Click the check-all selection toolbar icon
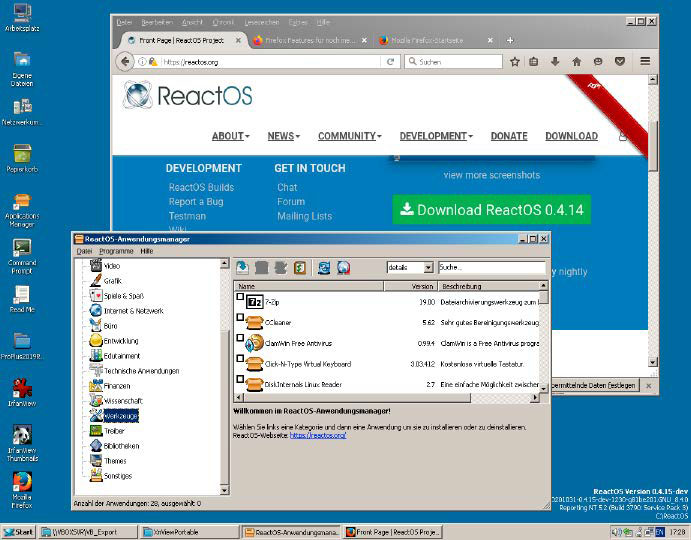Screen dimensions: 691x540 click(x=300, y=268)
